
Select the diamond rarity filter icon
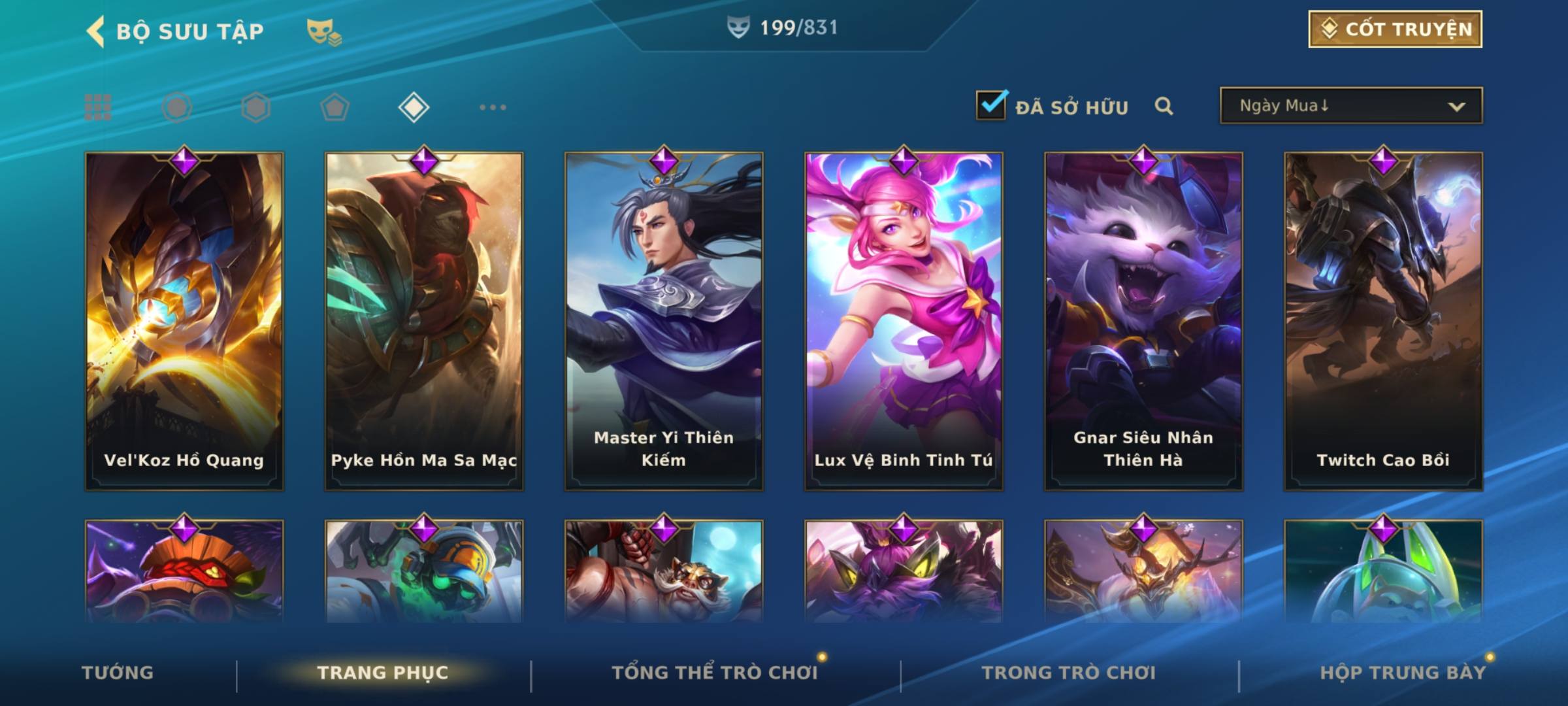414,107
